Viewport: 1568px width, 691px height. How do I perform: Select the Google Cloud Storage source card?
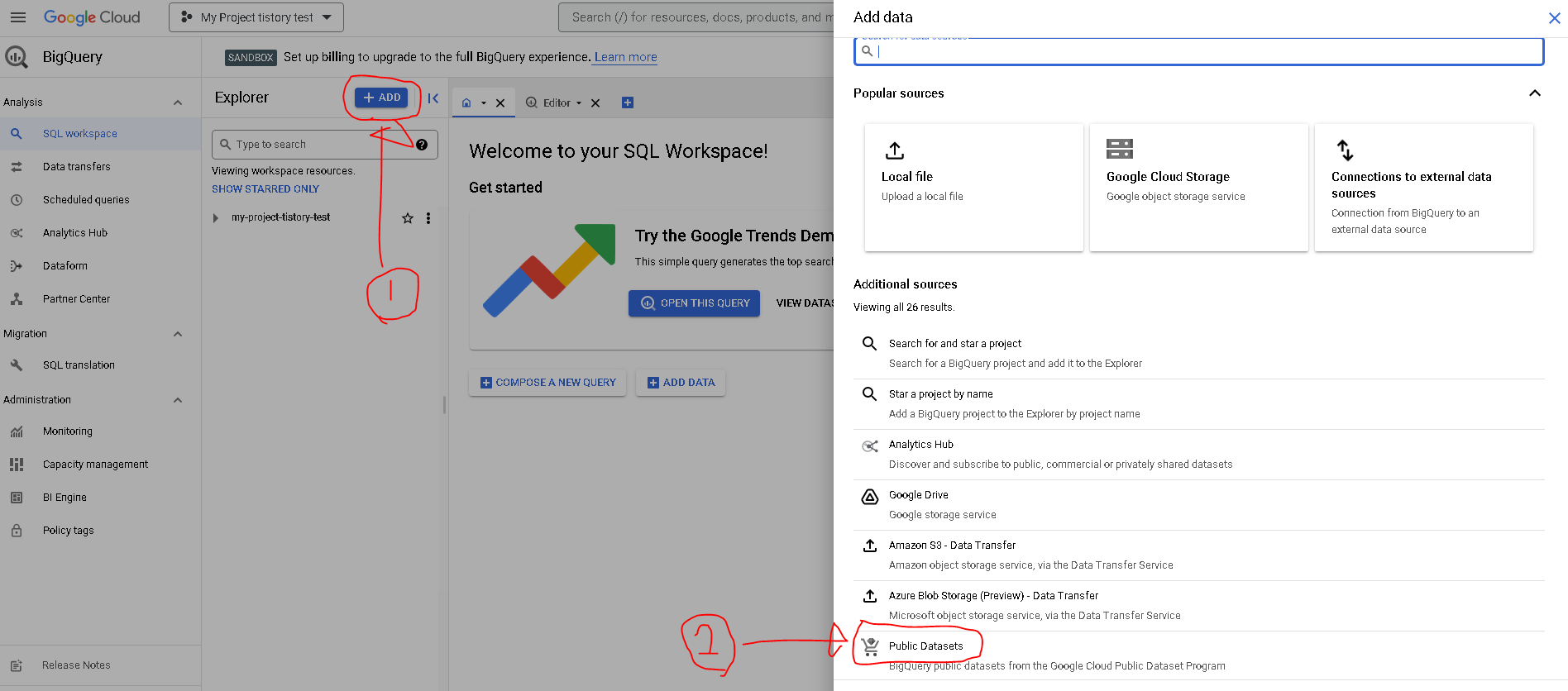pyautogui.click(x=1199, y=188)
